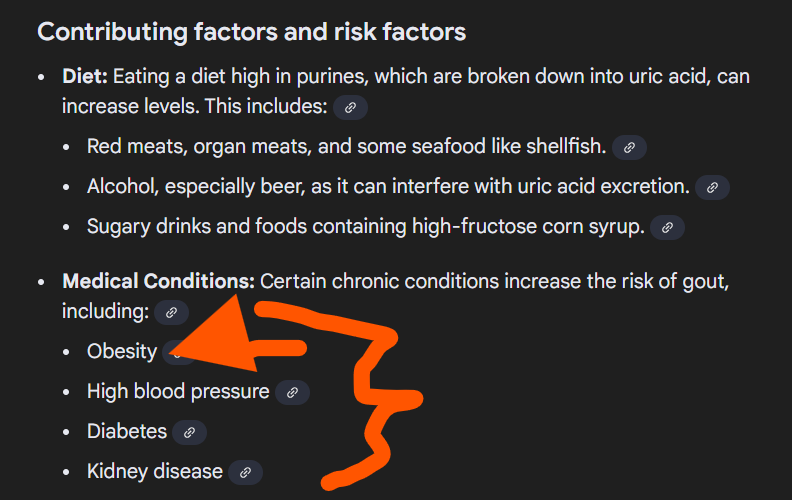The height and width of the screenshot is (500, 792).
Task: Click the link icon next to "including:"
Action: point(171,313)
